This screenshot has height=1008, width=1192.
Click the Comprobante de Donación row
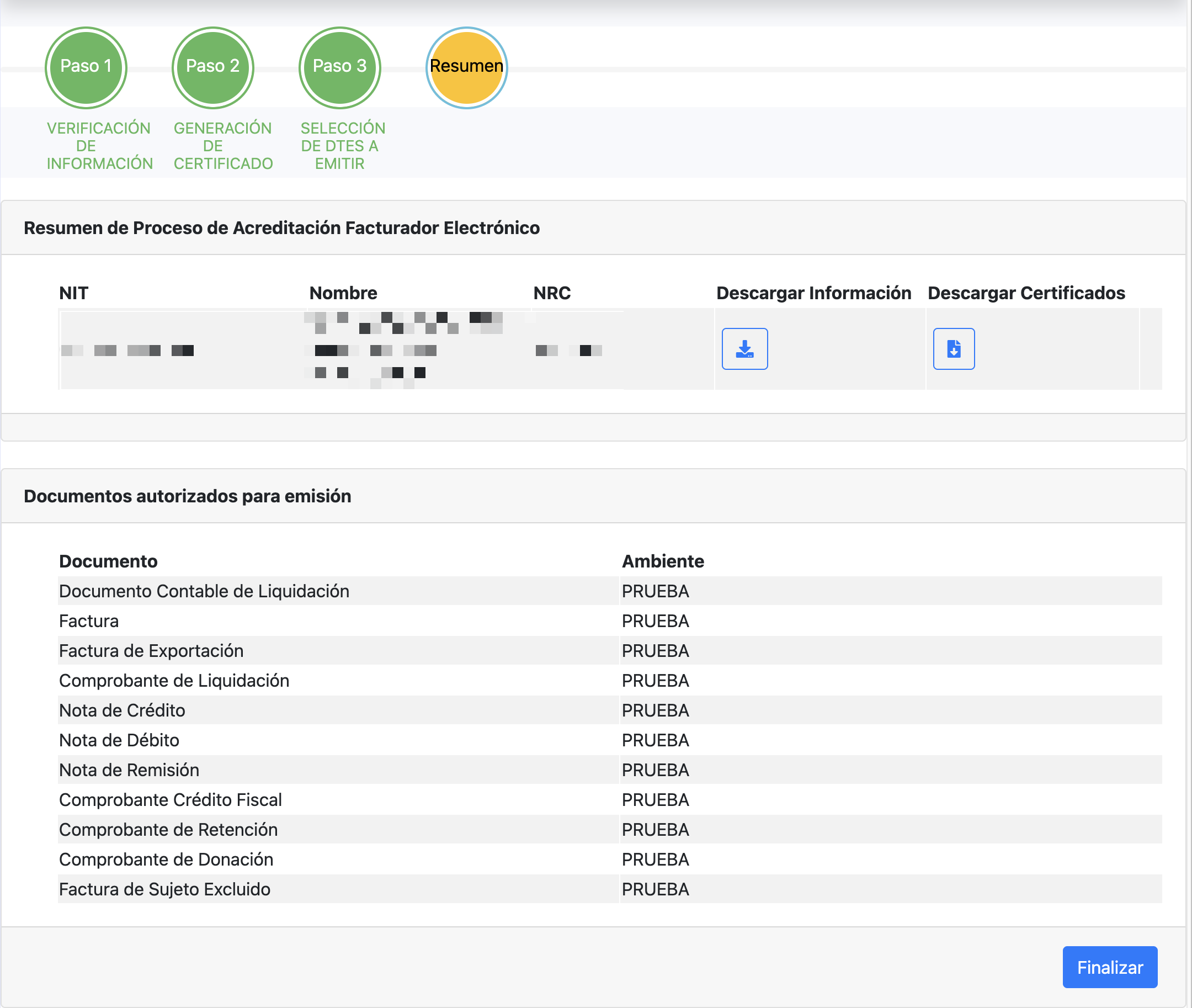[x=166, y=860]
